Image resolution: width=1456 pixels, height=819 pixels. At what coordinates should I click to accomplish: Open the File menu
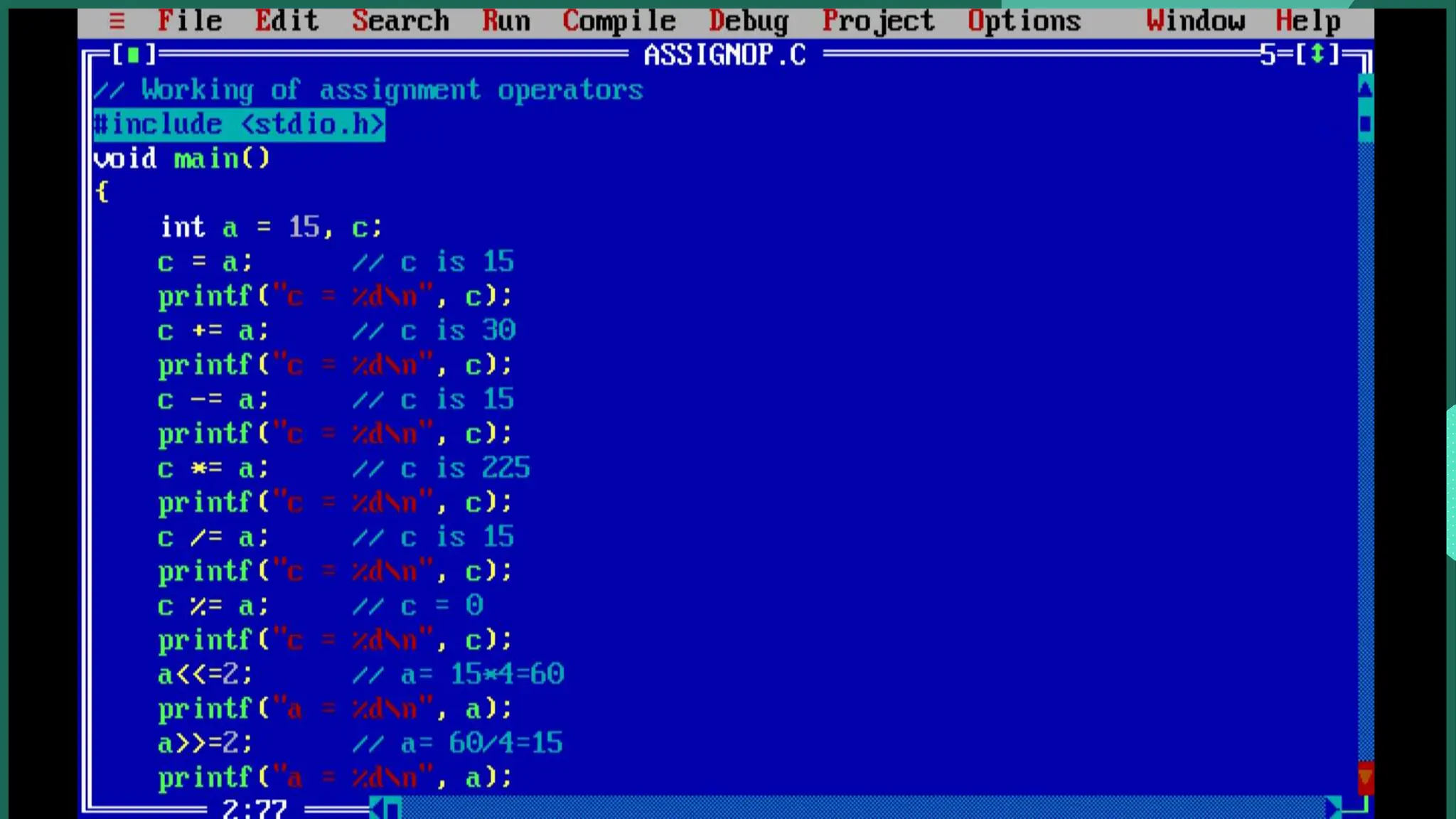tap(190, 21)
